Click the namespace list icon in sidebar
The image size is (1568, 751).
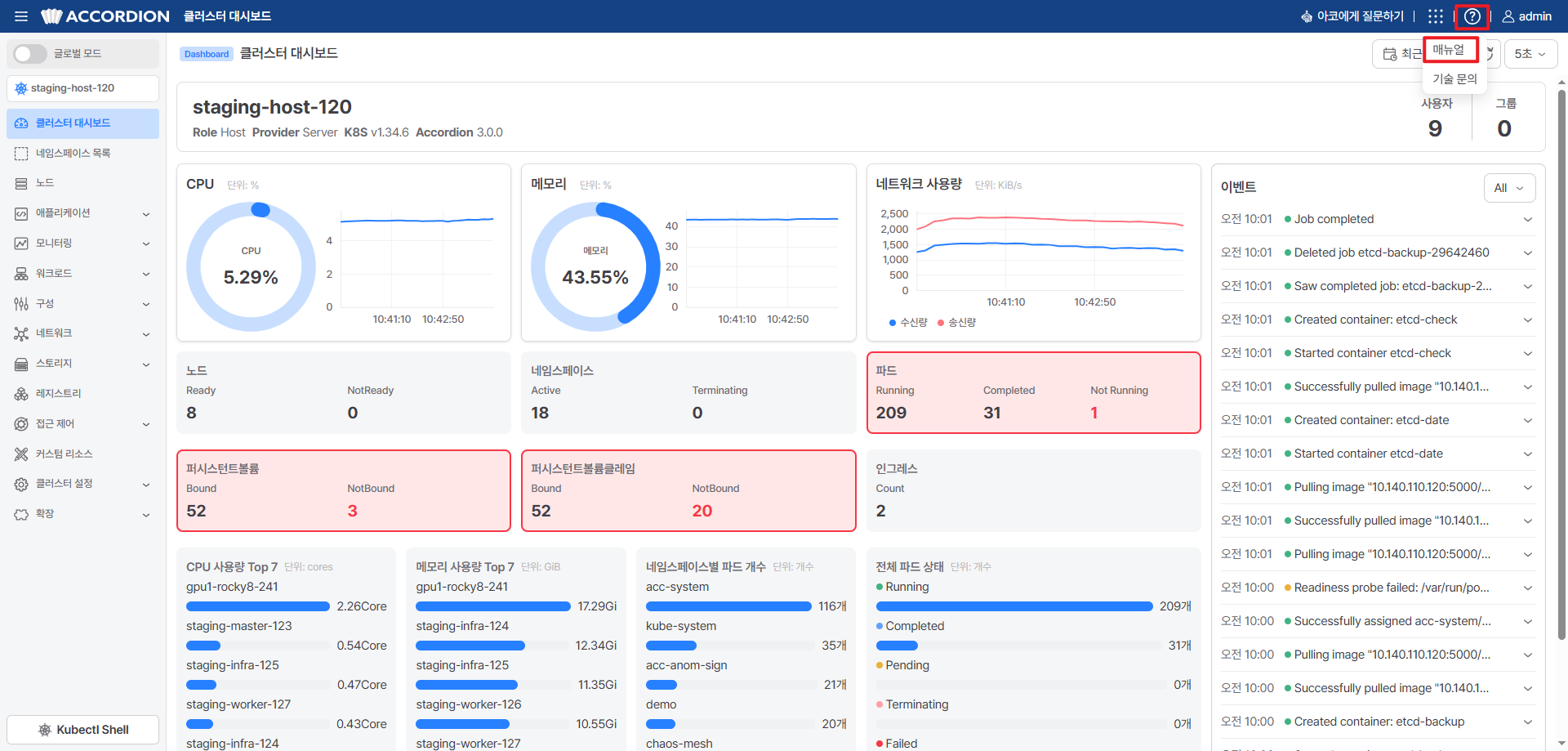tap(21, 153)
